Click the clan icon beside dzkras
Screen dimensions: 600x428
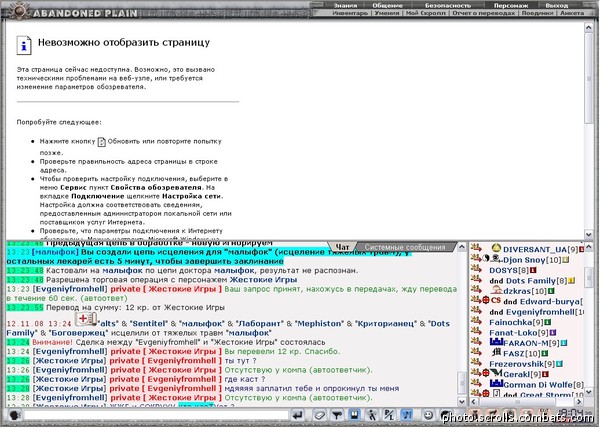497,289
